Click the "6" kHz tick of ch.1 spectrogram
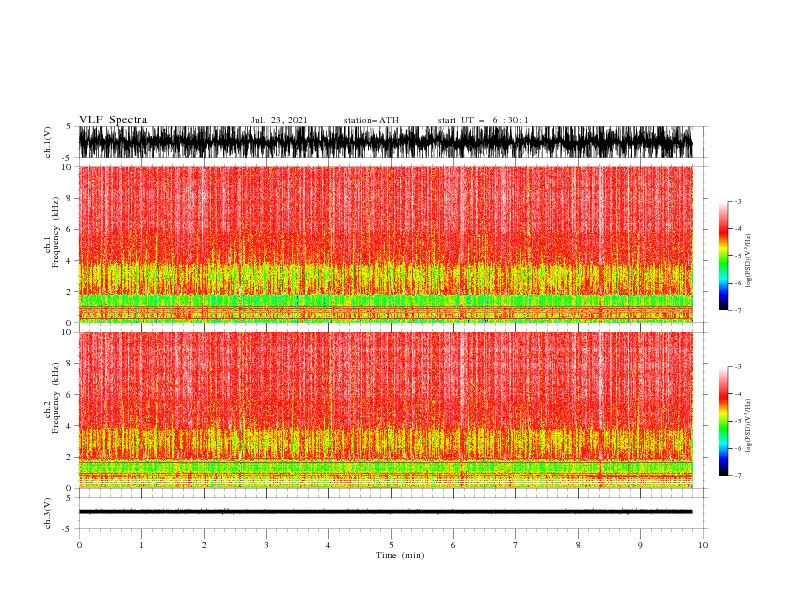The image size is (792, 612). (69, 229)
